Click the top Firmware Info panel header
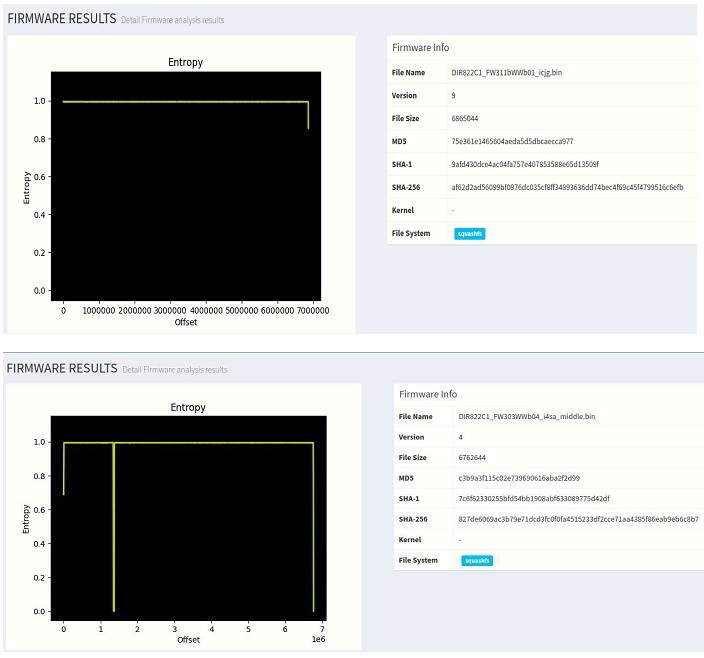This screenshot has height=658, width=704. point(420,47)
